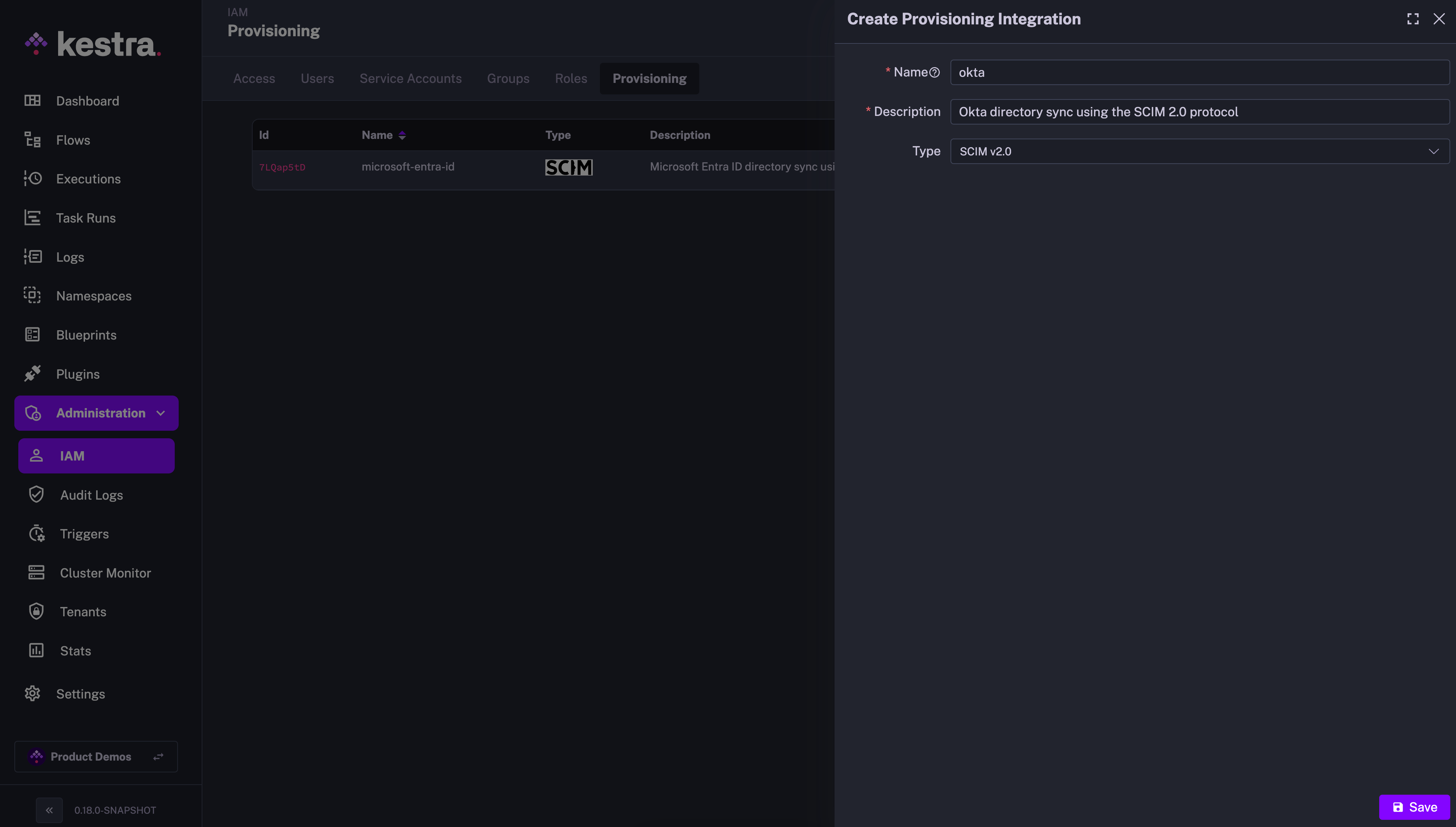The image size is (1456, 827).
Task: Open the 7LQap5tD provisioning id link
Action: [x=282, y=167]
